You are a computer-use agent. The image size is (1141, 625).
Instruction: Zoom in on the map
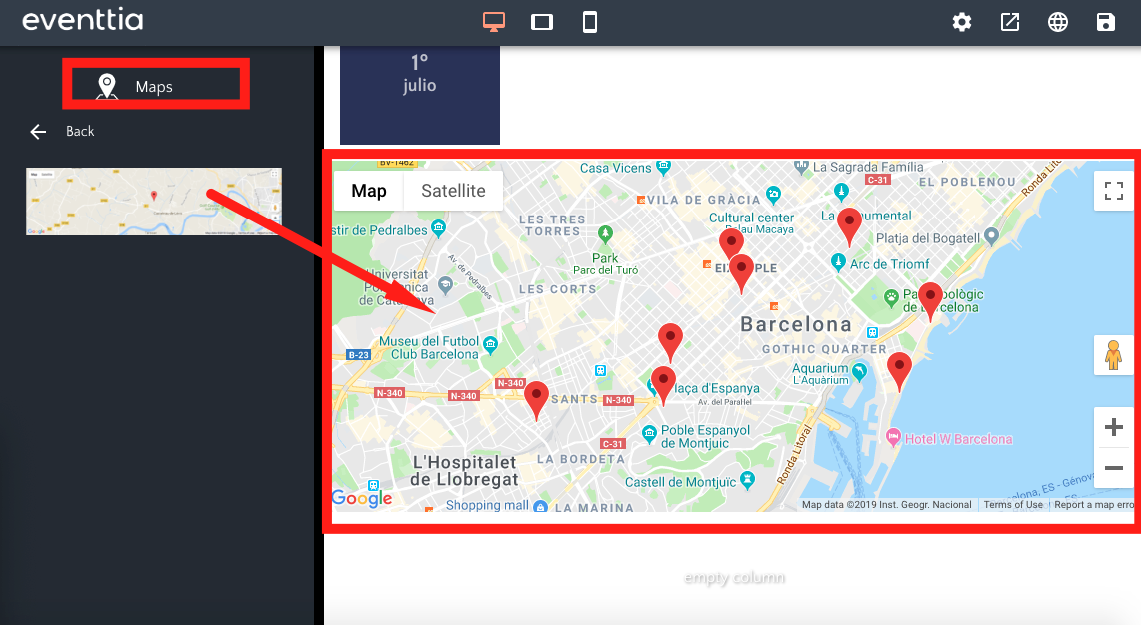point(1113,428)
